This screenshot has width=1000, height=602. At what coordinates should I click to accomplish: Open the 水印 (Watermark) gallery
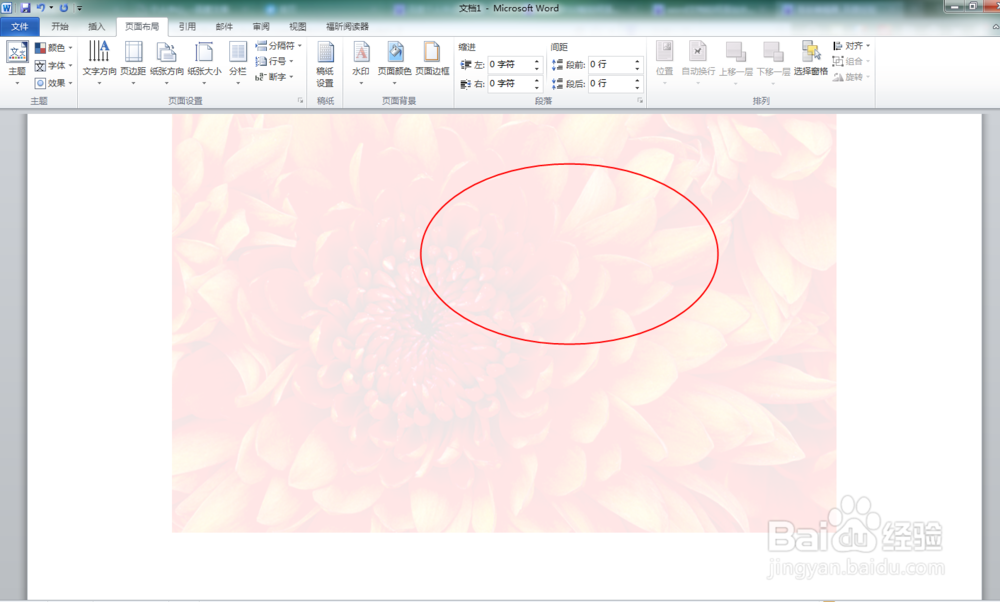point(361,63)
